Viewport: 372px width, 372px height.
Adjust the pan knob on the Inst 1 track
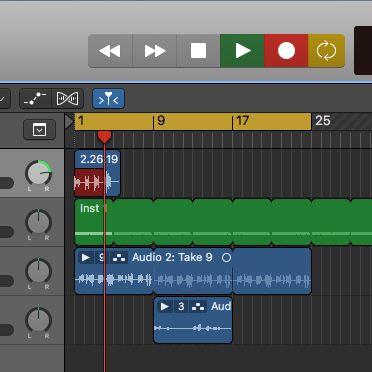point(39,222)
